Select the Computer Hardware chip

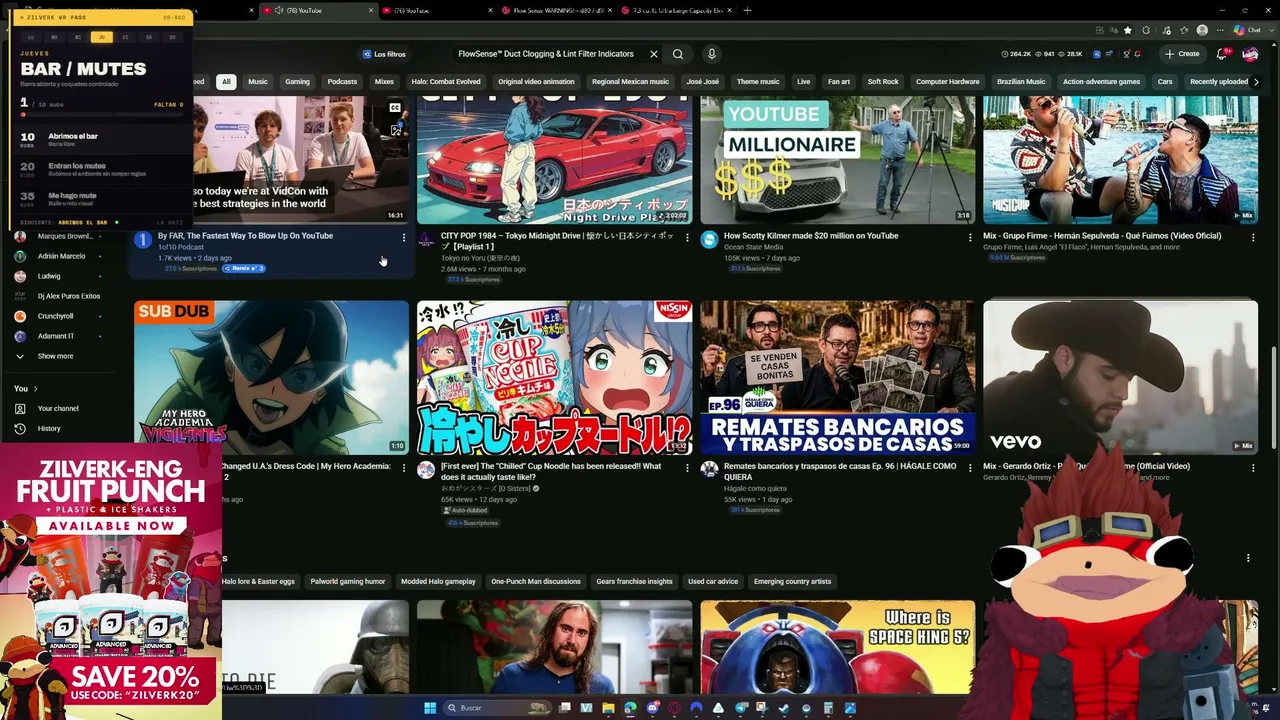(x=948, y=82)
